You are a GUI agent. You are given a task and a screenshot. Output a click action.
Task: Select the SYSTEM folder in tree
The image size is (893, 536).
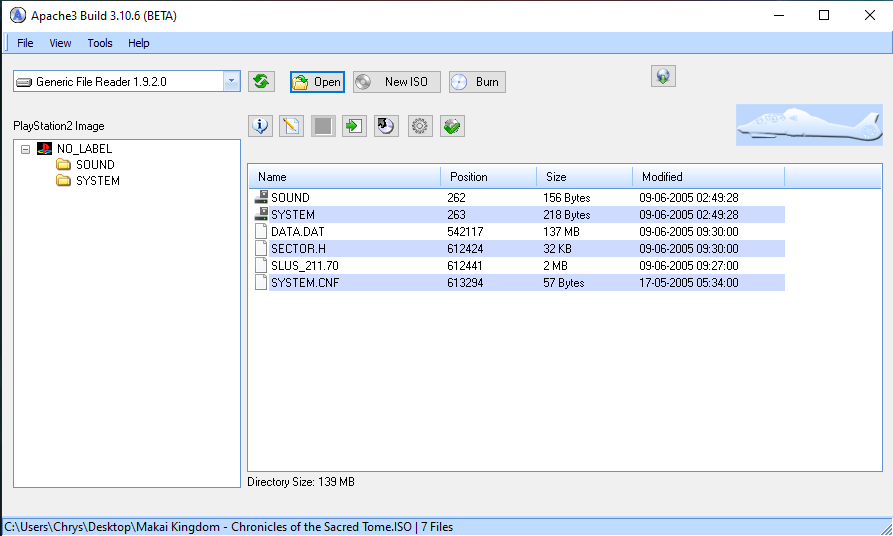click(97, 181)
